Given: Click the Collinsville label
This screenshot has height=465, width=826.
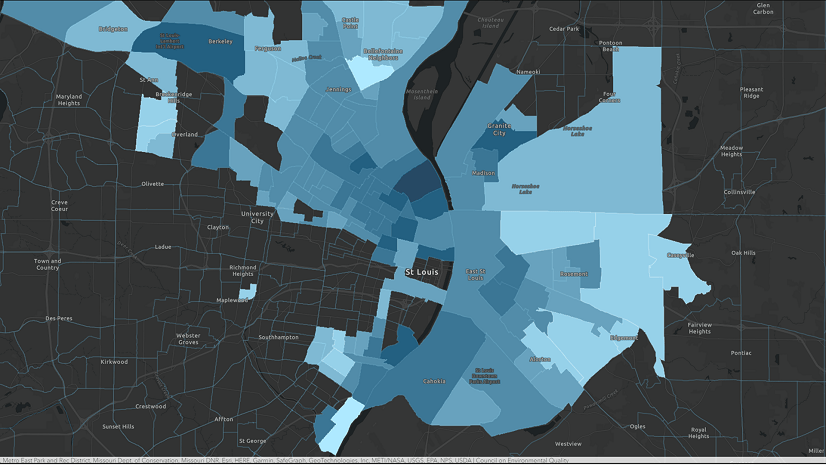Looking at the screenshot, I should [x=739, y=192].
